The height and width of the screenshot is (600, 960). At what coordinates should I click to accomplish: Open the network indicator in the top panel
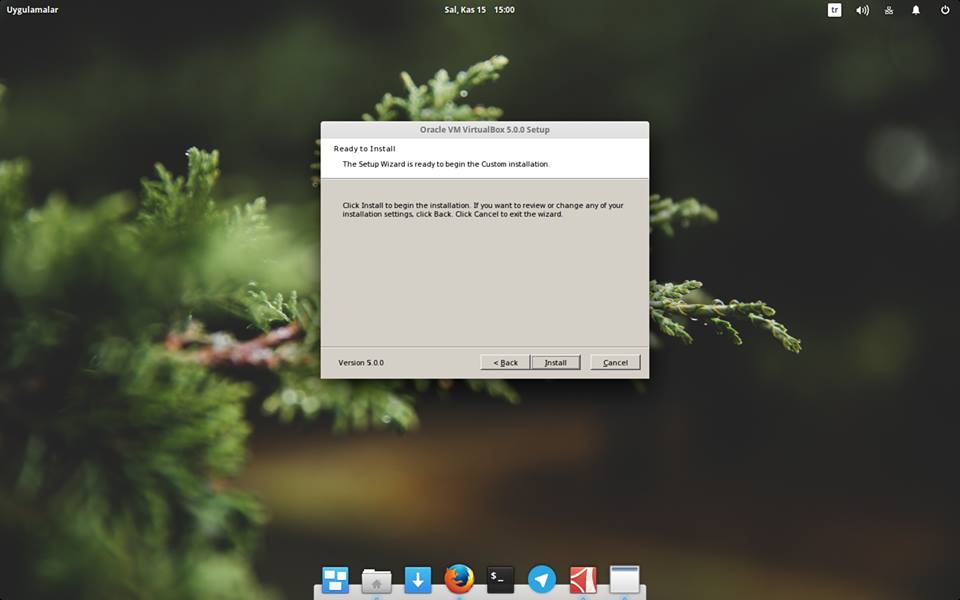click(x=889, y=10)
